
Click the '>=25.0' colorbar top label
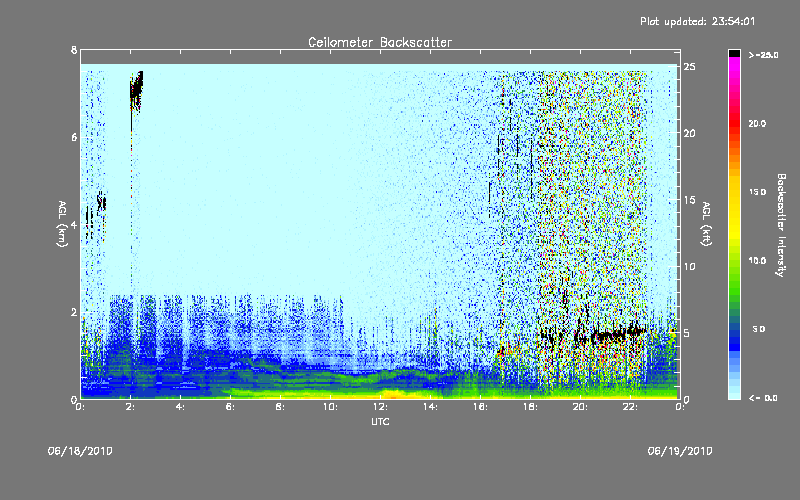763,55
